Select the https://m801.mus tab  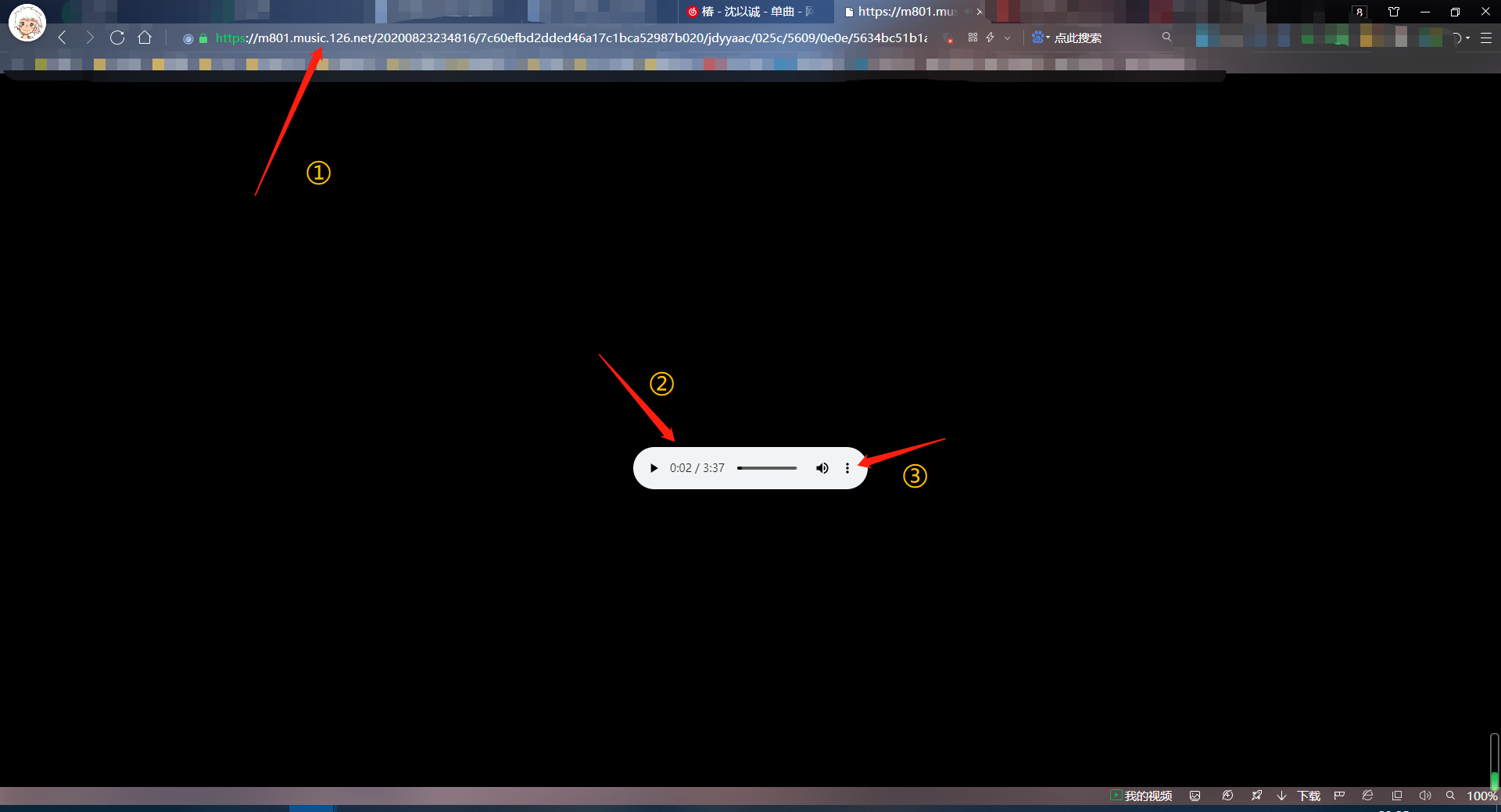[x=907, y=12]
